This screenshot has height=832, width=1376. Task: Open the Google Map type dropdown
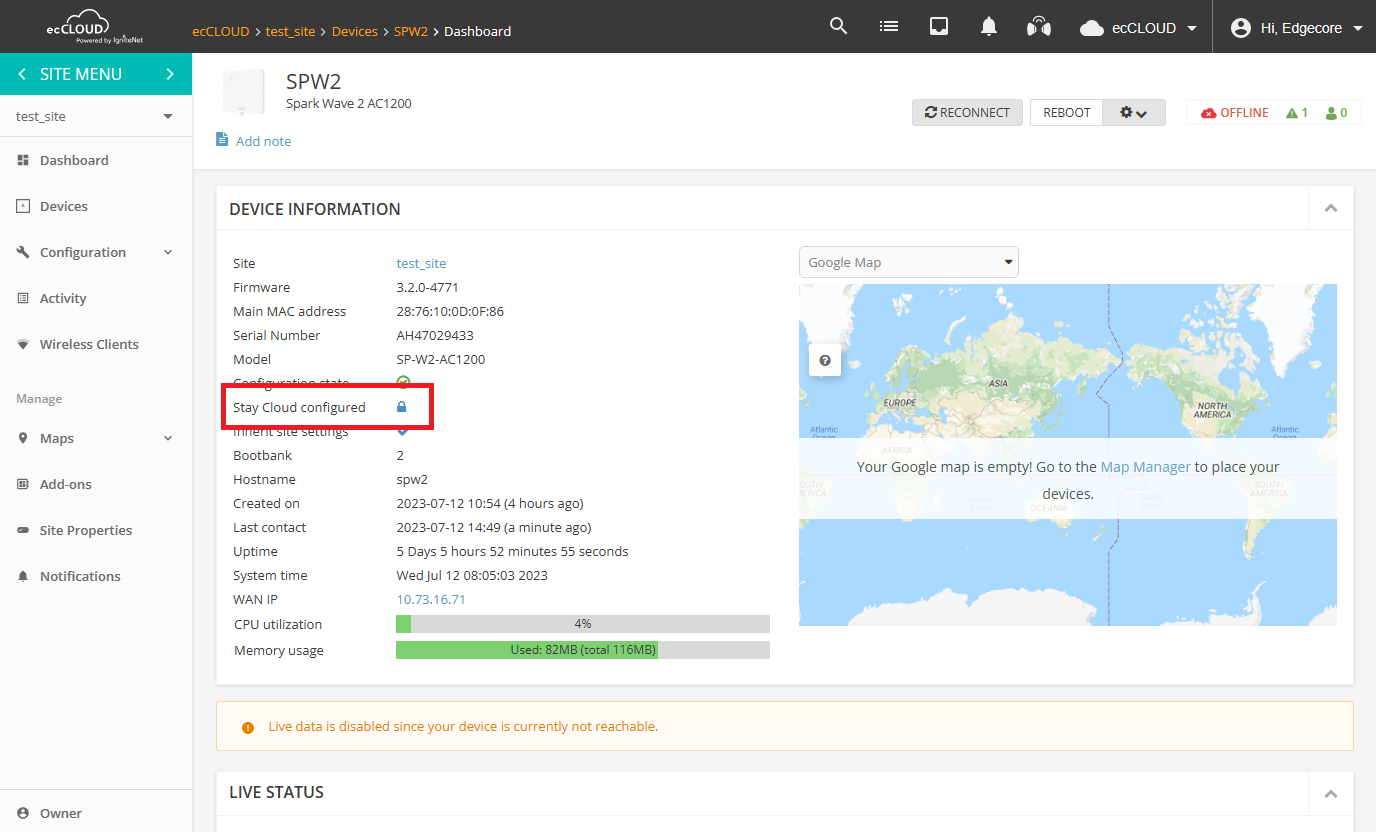tap(909, 262)
